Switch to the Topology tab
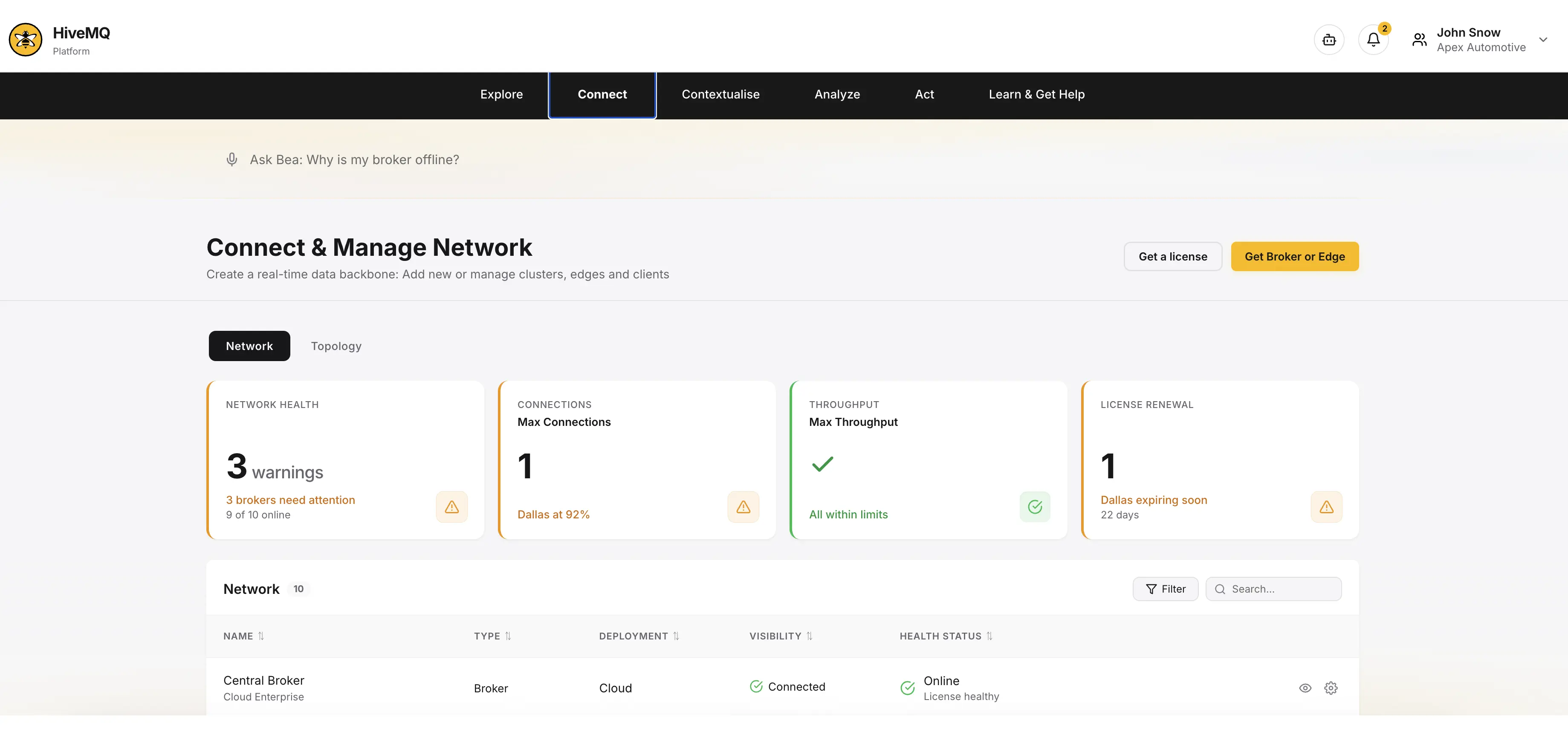Image resolution: width=1568 pixels, height=729 pixels. (x=336, y=346)
